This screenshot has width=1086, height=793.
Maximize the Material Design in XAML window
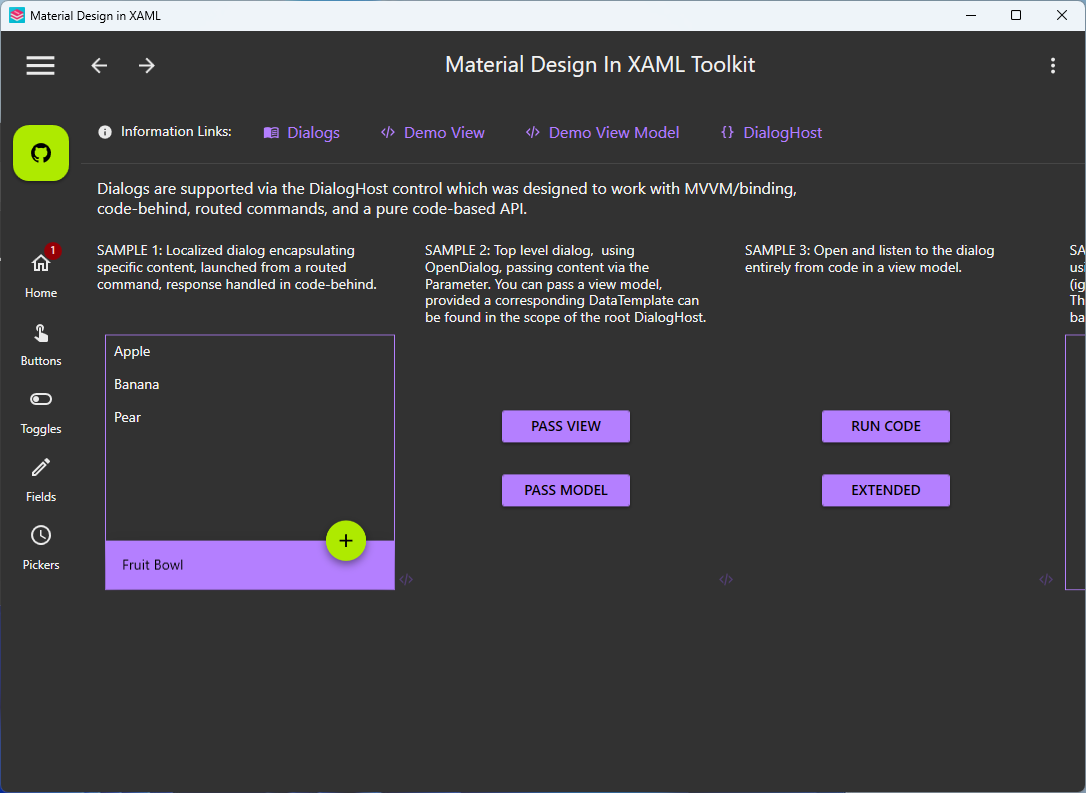tap(1016, 15)
